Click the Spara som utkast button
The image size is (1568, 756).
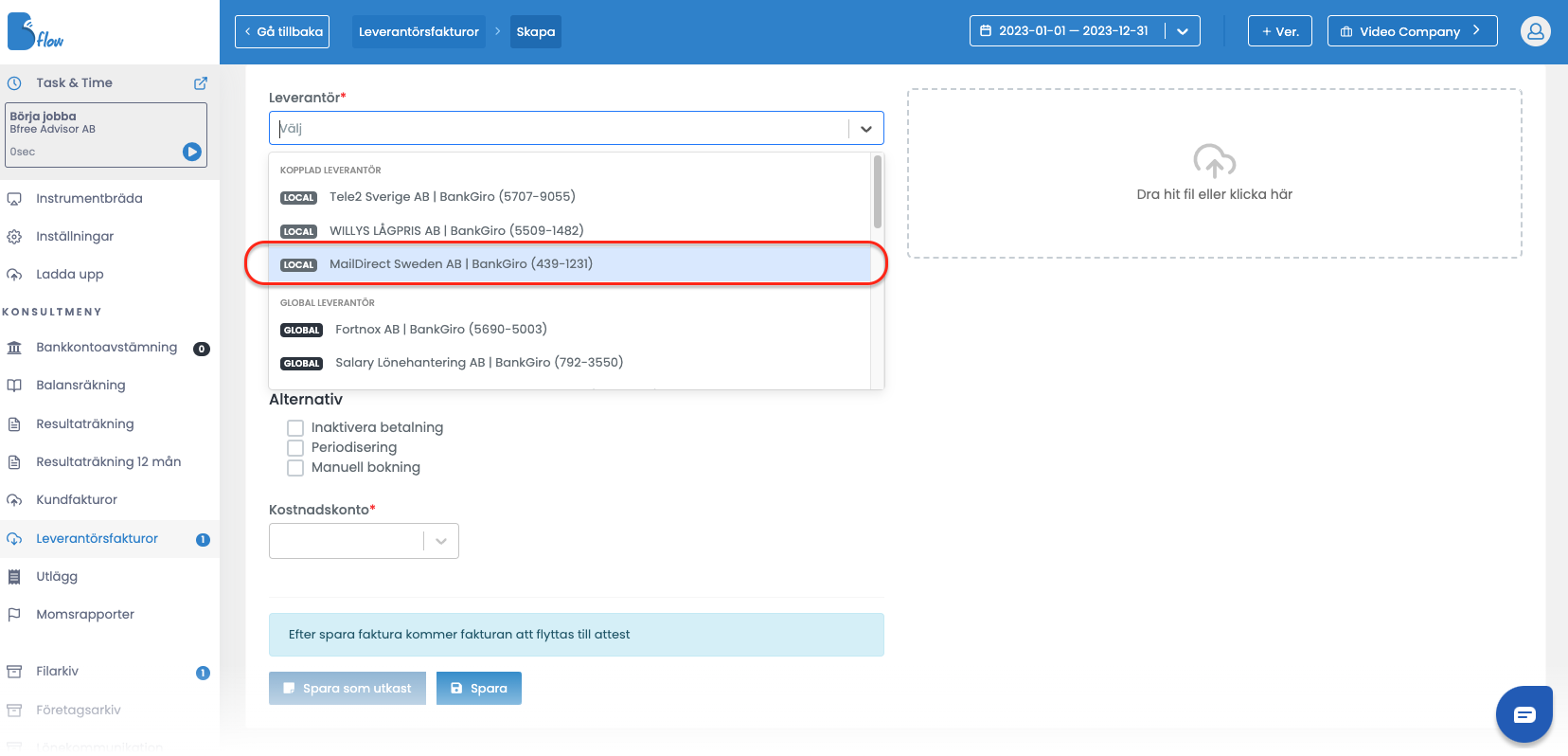coord(347,688)
